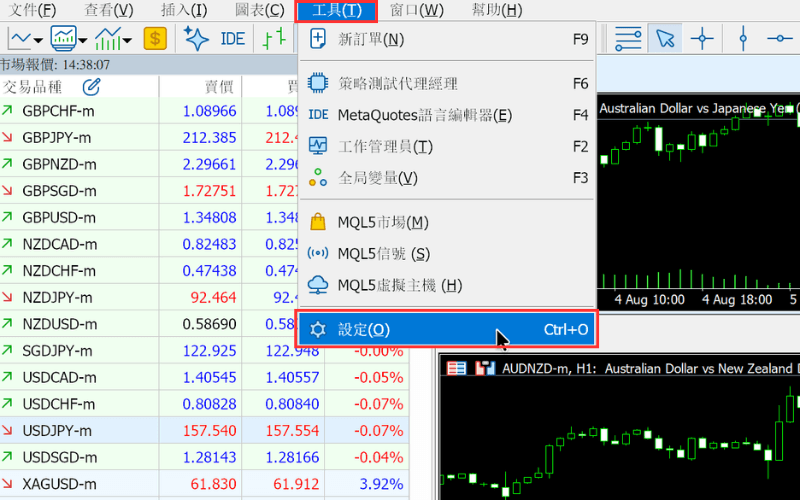Click the XAGUSD-m 3.92% change value
This screenshot has height=500, width=800.
click(x=381, y=484)
